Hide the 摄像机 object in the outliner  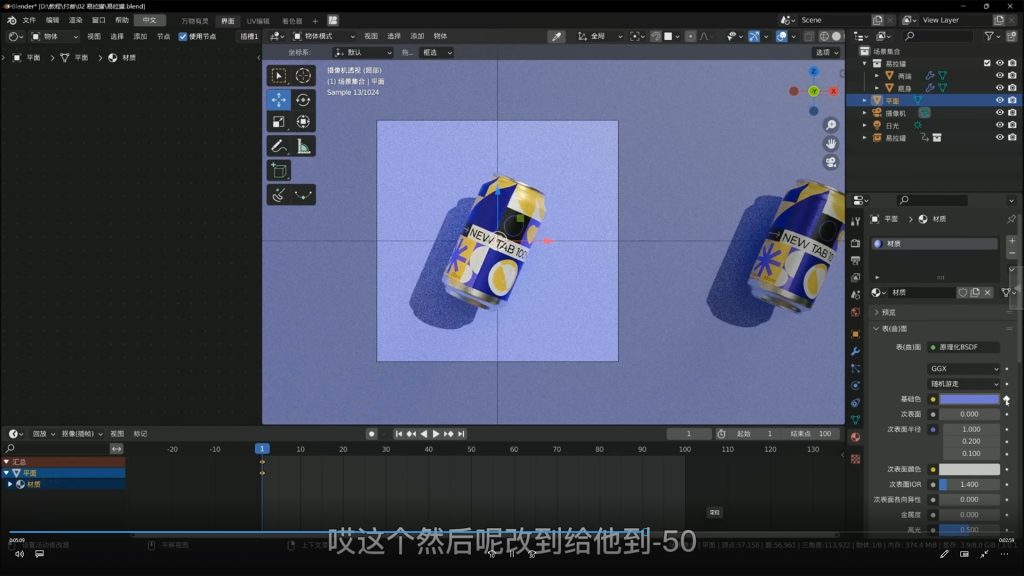pos(999,113)
